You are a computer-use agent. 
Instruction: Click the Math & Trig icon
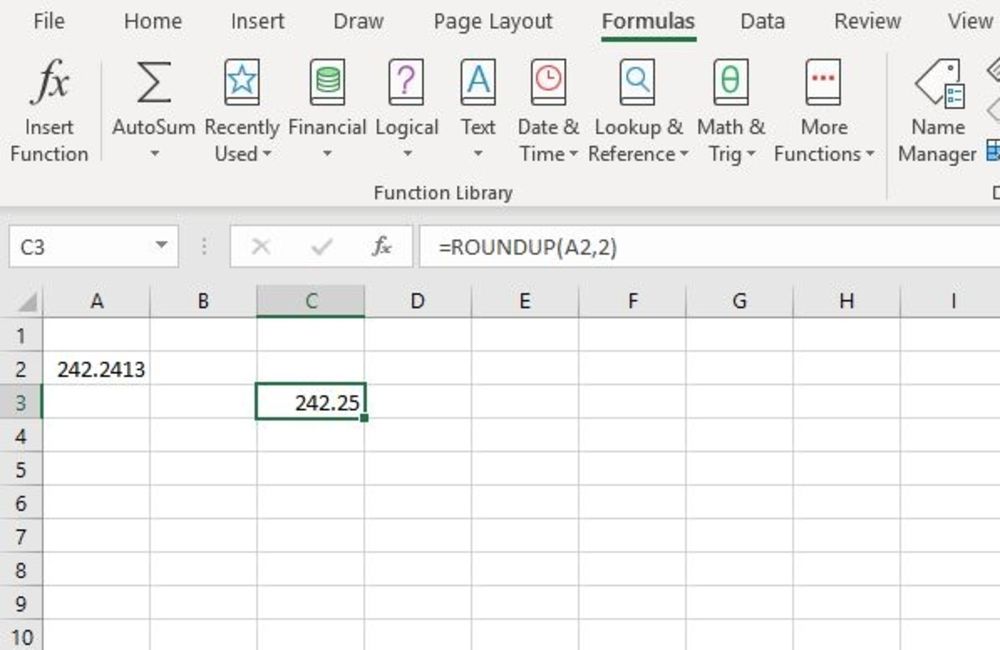click(731, 80)
